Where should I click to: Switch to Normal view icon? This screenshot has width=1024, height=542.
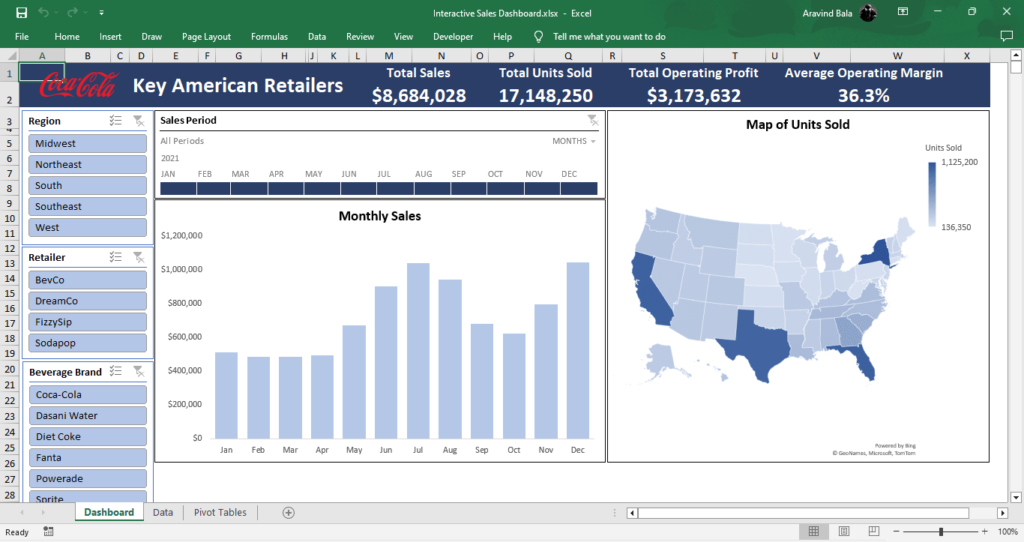814,532
